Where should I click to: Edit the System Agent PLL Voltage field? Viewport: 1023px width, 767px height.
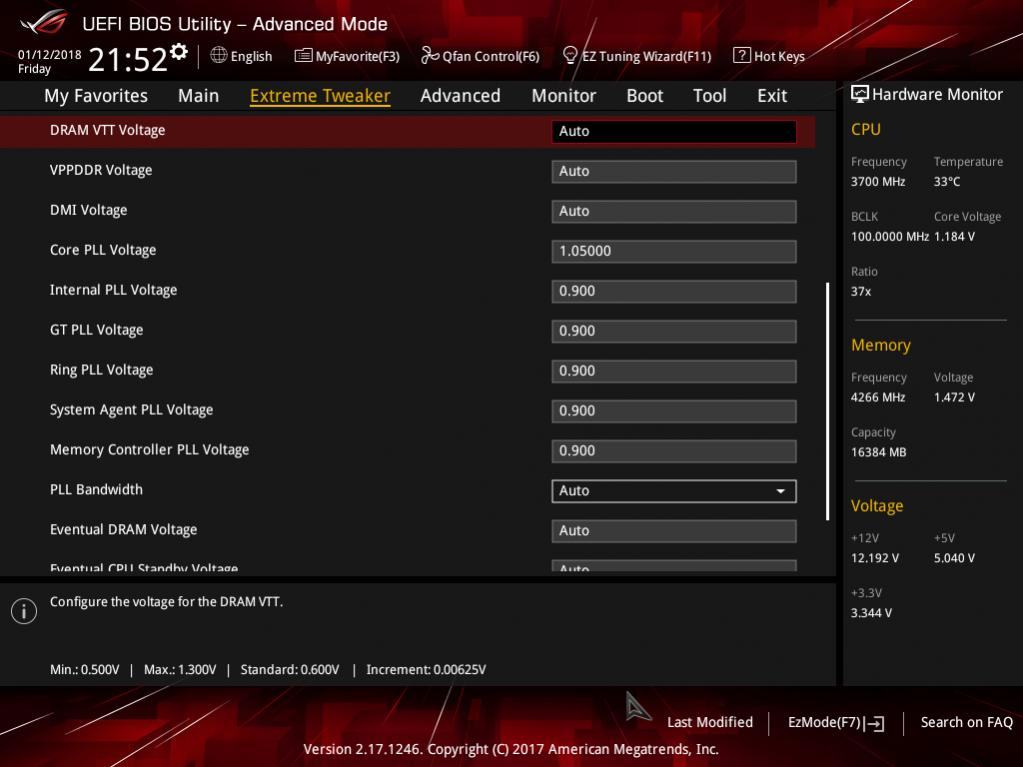tap(673, 411)
